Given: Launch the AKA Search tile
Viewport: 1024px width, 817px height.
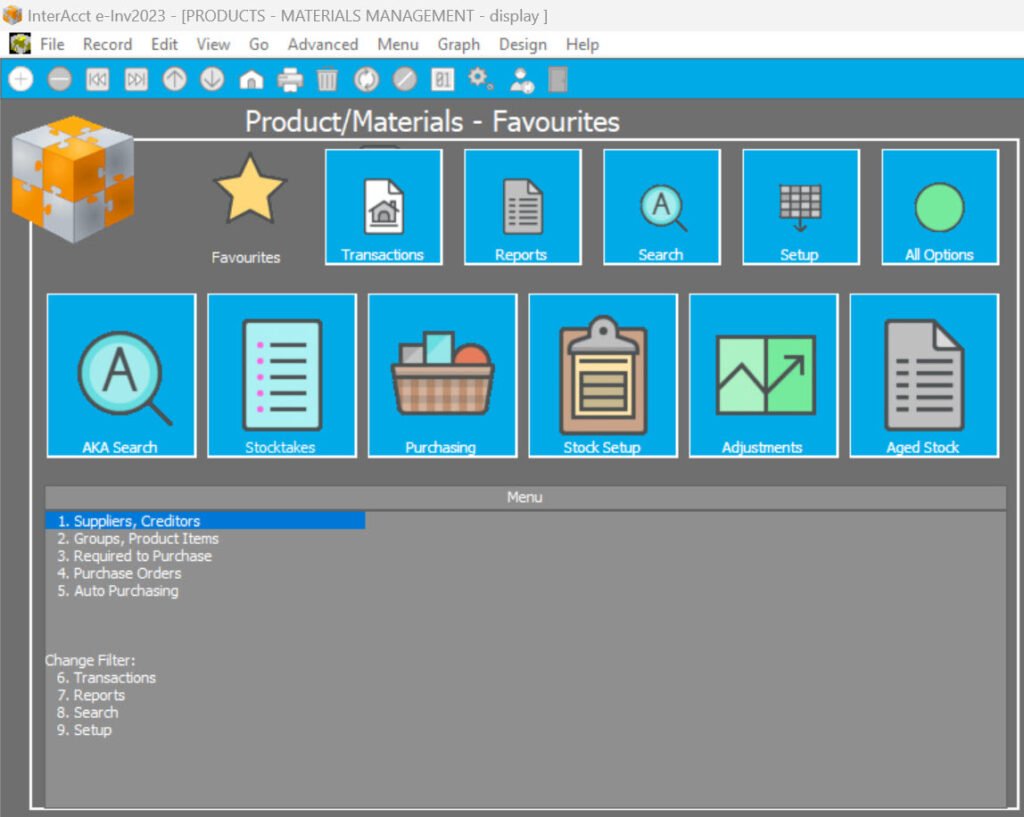Looking at the screenshot, I should coord(121,376).
